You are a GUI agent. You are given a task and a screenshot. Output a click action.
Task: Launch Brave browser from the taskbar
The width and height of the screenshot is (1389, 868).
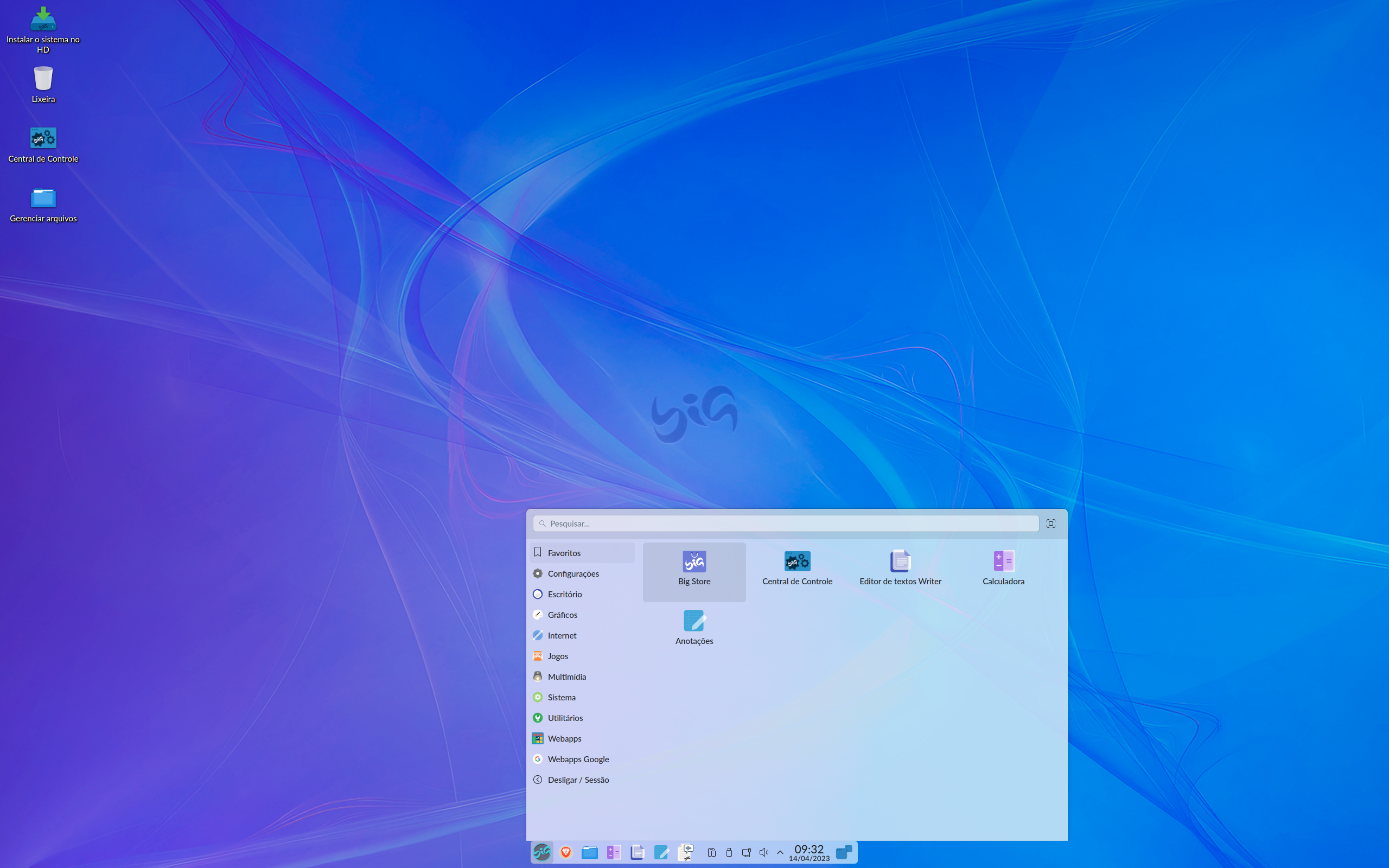pos(566,852)
